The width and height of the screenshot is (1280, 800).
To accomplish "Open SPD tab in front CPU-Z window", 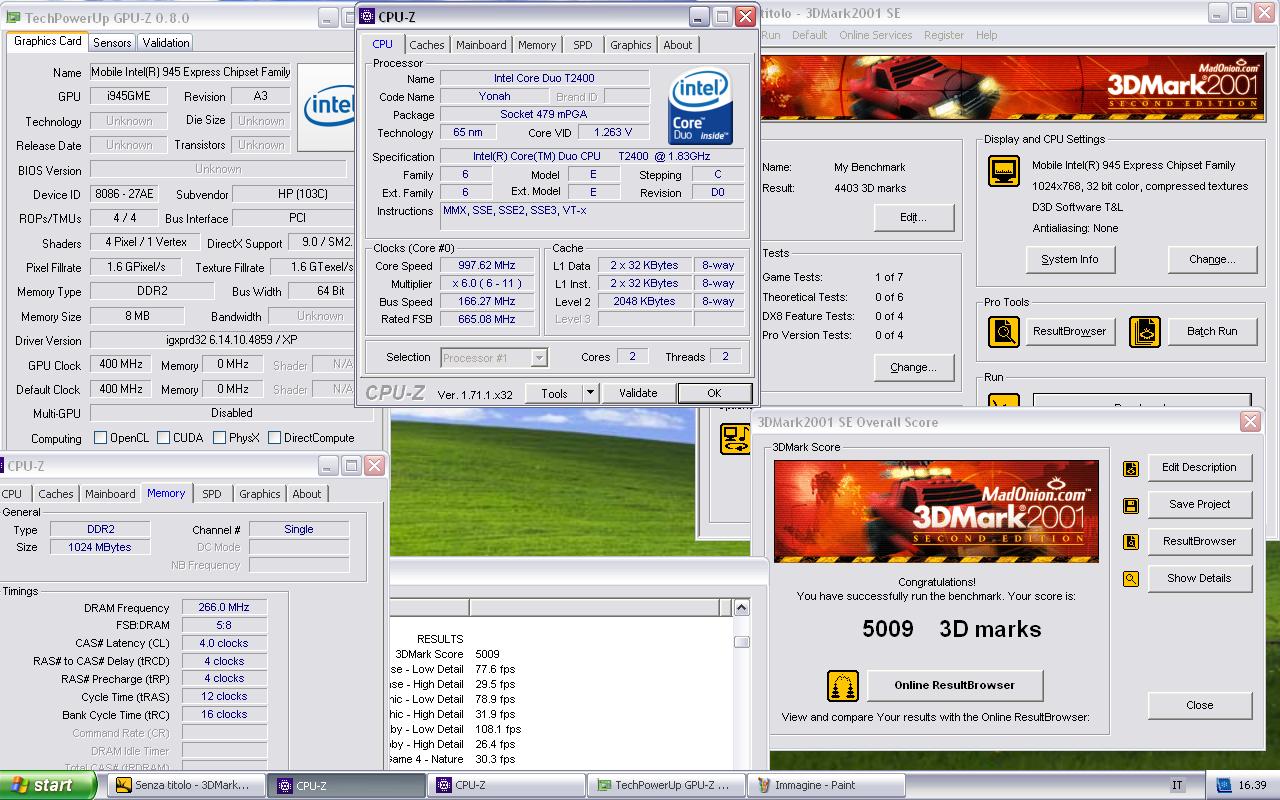I will tap(583, 45).
